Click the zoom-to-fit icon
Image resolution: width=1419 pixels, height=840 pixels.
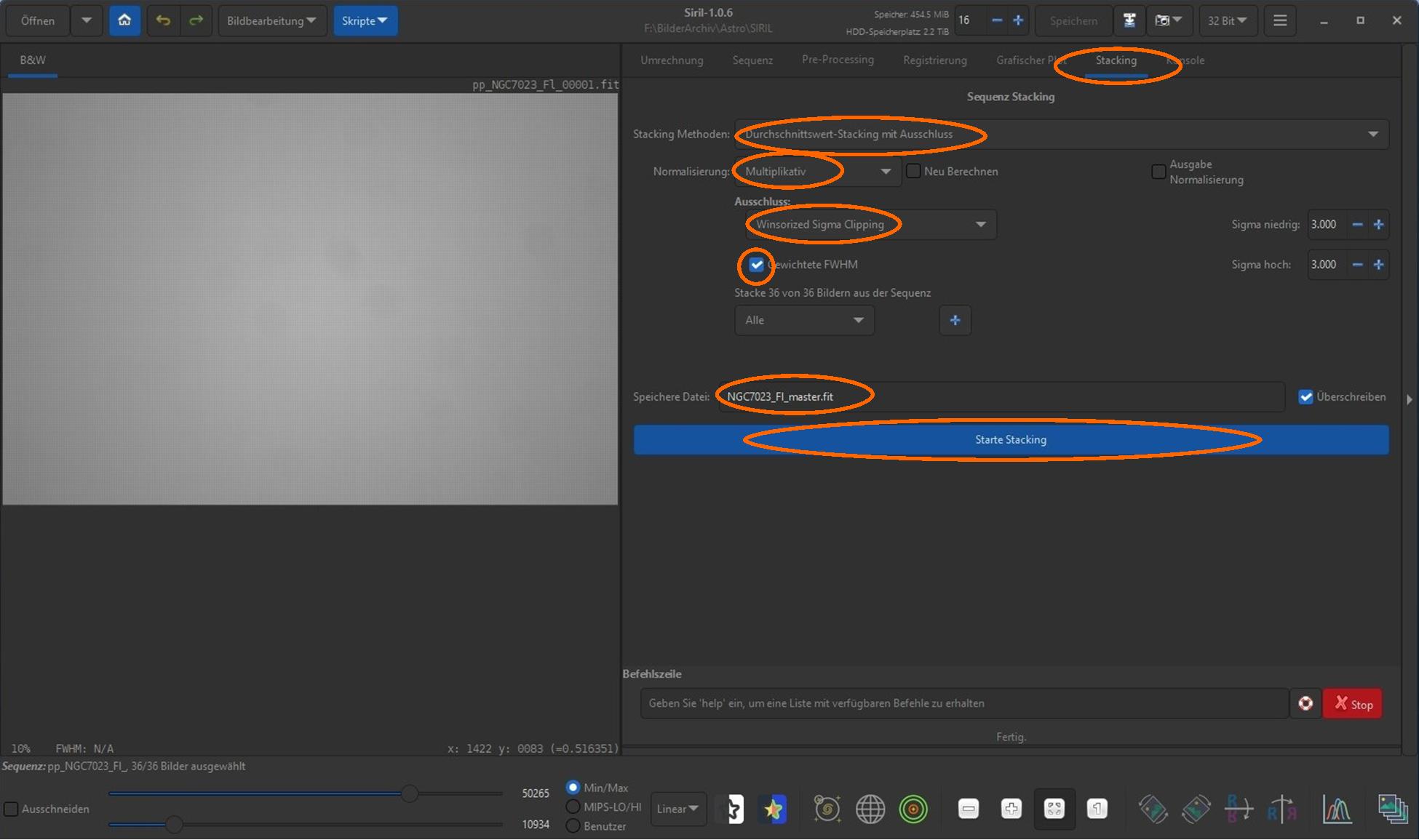tap(1054, 809)
